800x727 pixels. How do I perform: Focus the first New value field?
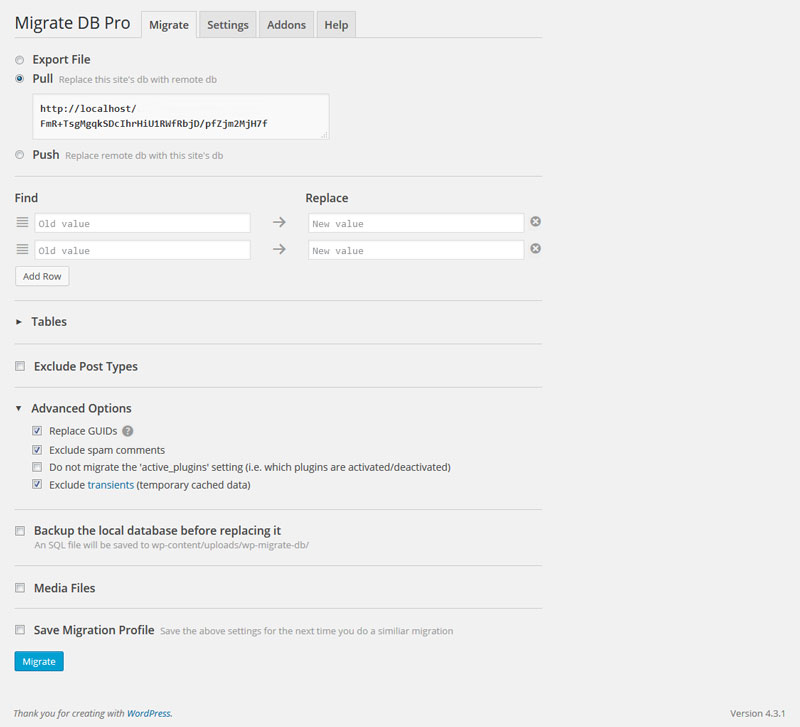[416, 223]
